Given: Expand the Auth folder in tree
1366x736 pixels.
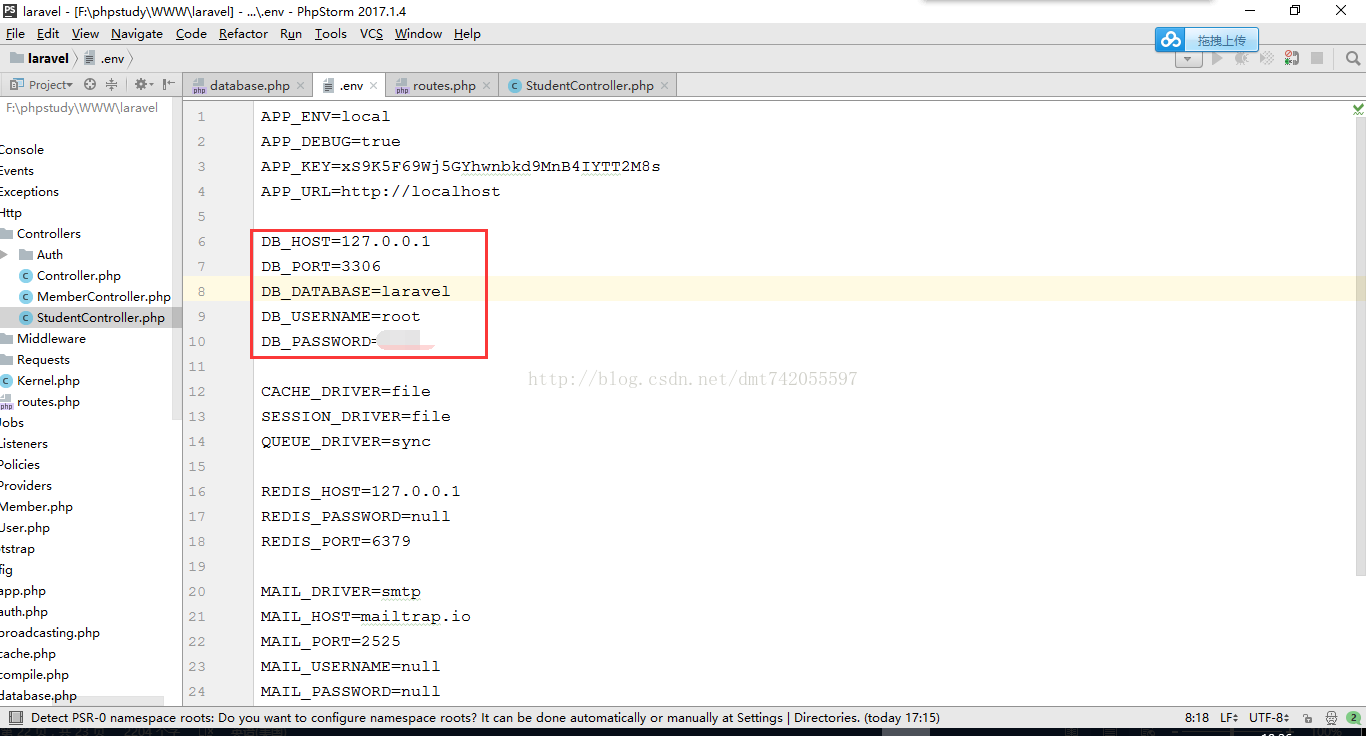Looking at the screenshot, I should [5, 255].
